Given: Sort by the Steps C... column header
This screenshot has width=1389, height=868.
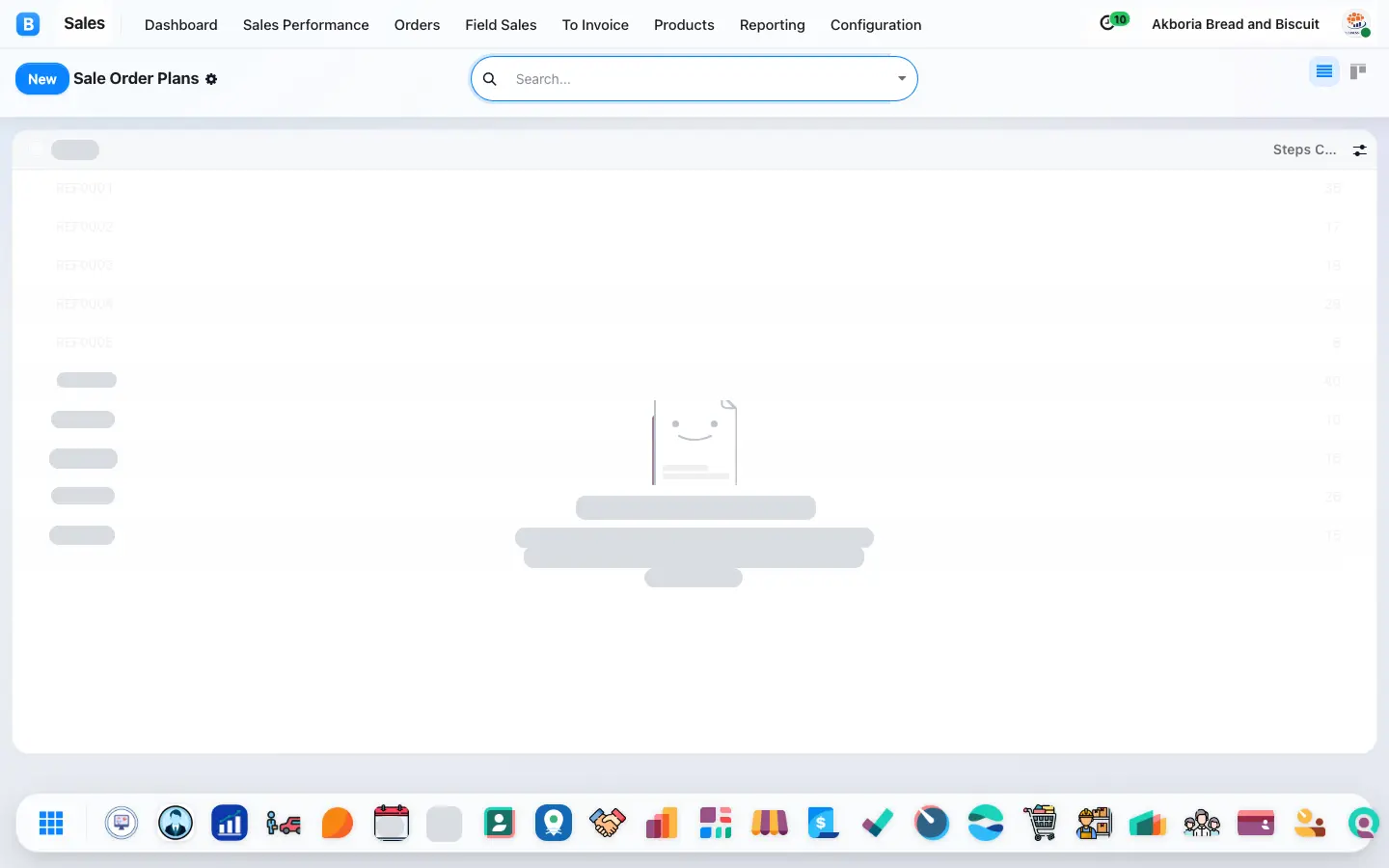Looking at the screenshot, I should (x=1304, y=149).
